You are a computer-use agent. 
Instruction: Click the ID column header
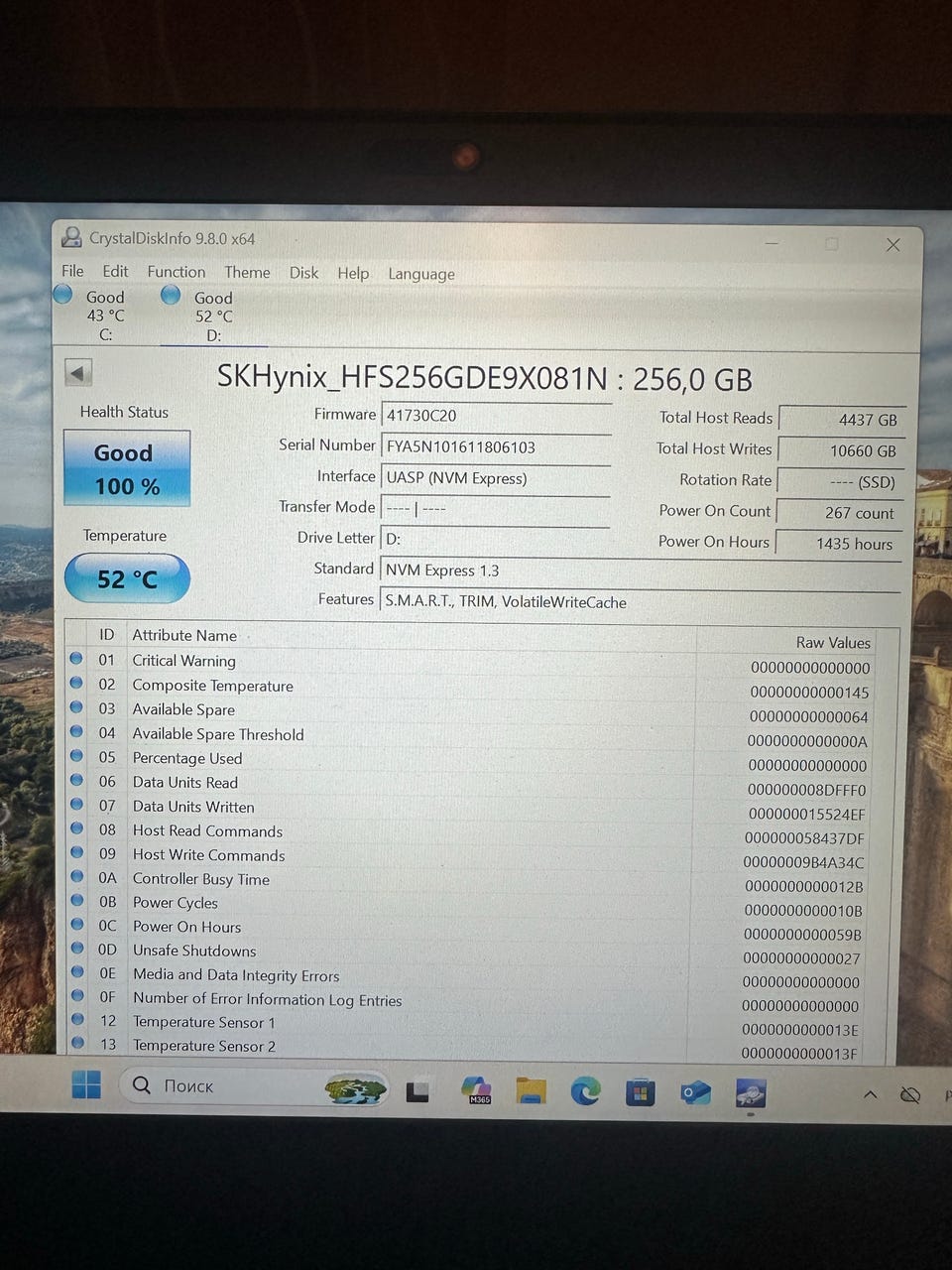(106, 634)
